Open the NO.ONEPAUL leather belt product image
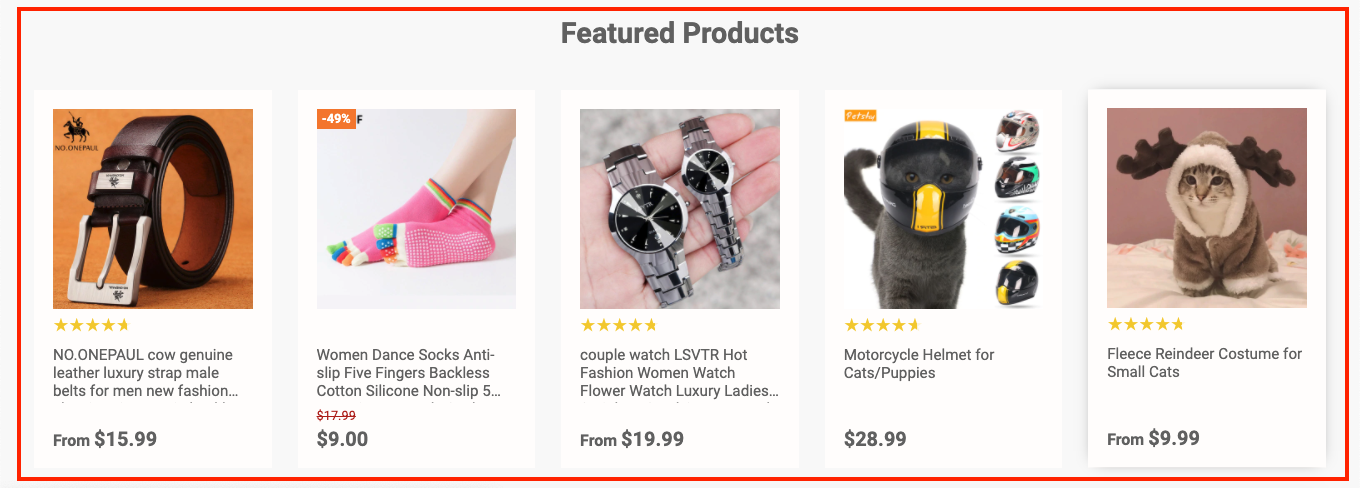The width and height of the screenshot is (1360, 488). pyautogui.click(x=153, y=209)
